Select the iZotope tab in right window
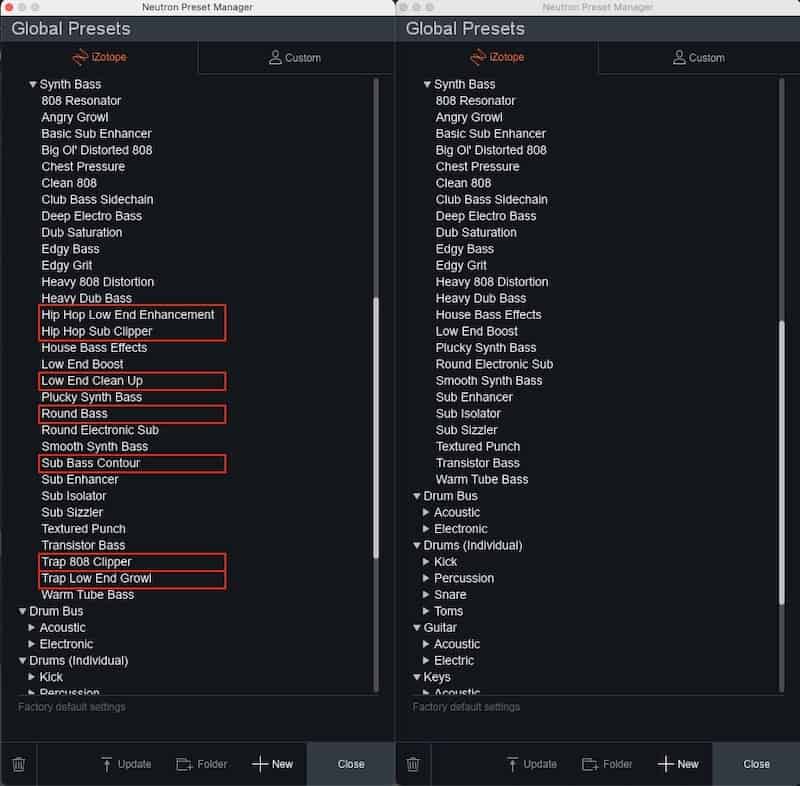Screen dimensions: 800x786 497,57
